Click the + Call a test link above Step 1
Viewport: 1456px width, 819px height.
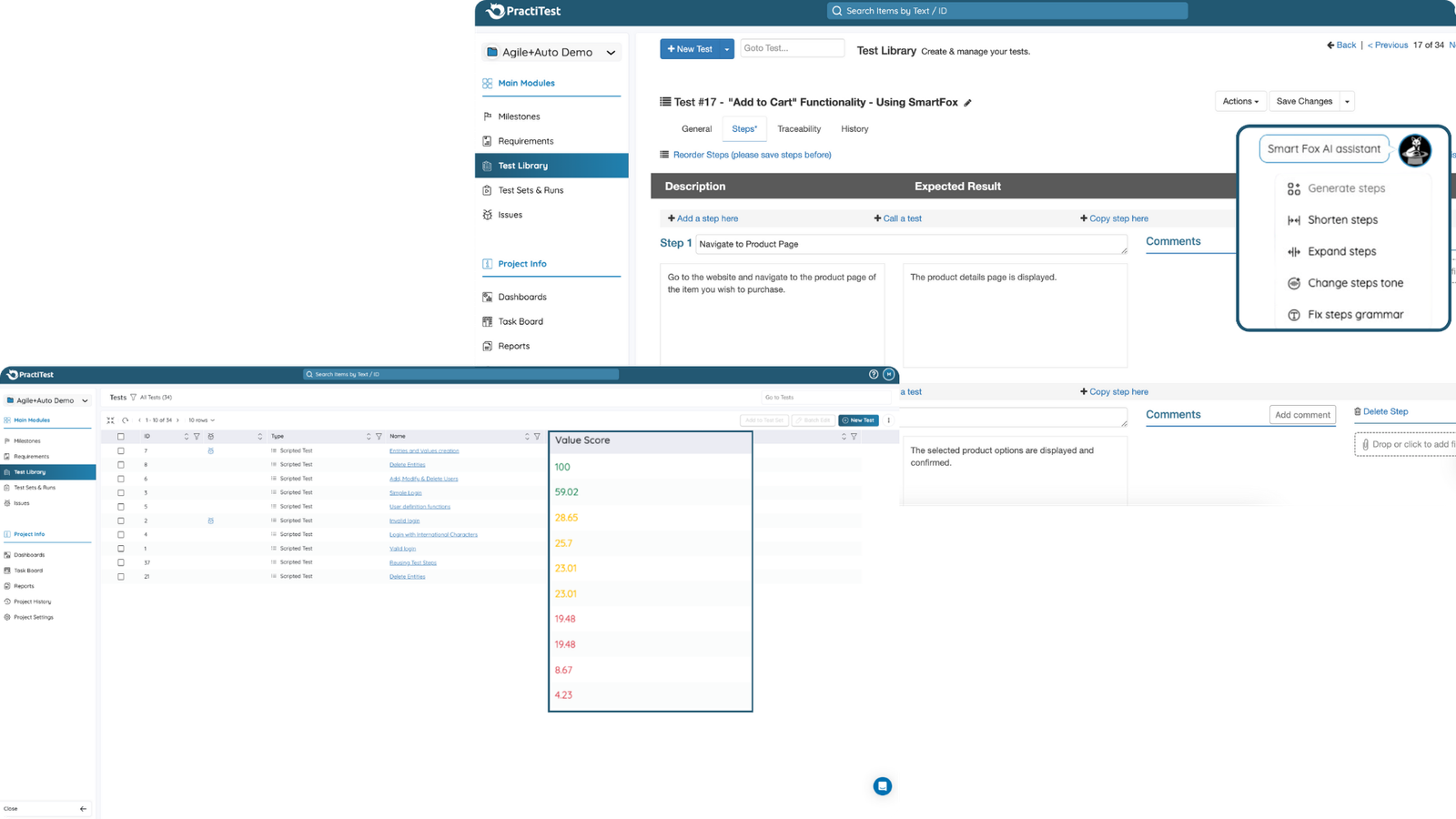(898, 218)
